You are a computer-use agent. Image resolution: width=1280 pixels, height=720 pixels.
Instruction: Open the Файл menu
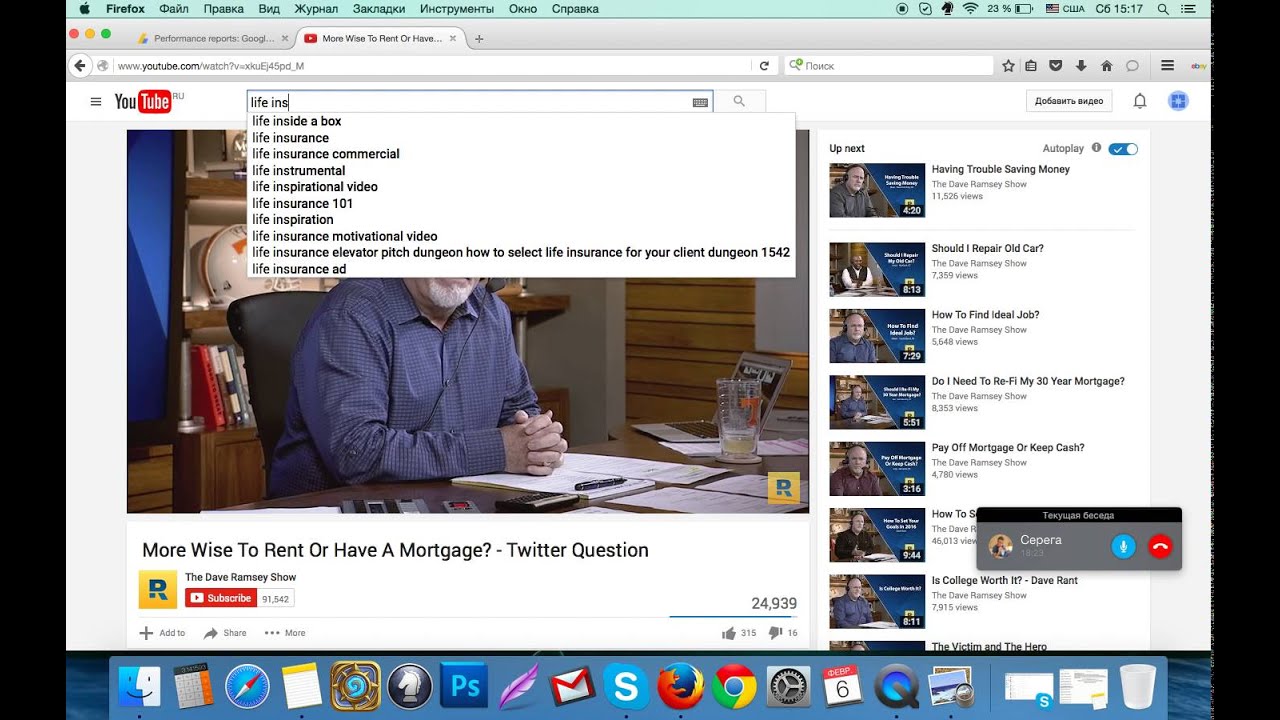174,9
